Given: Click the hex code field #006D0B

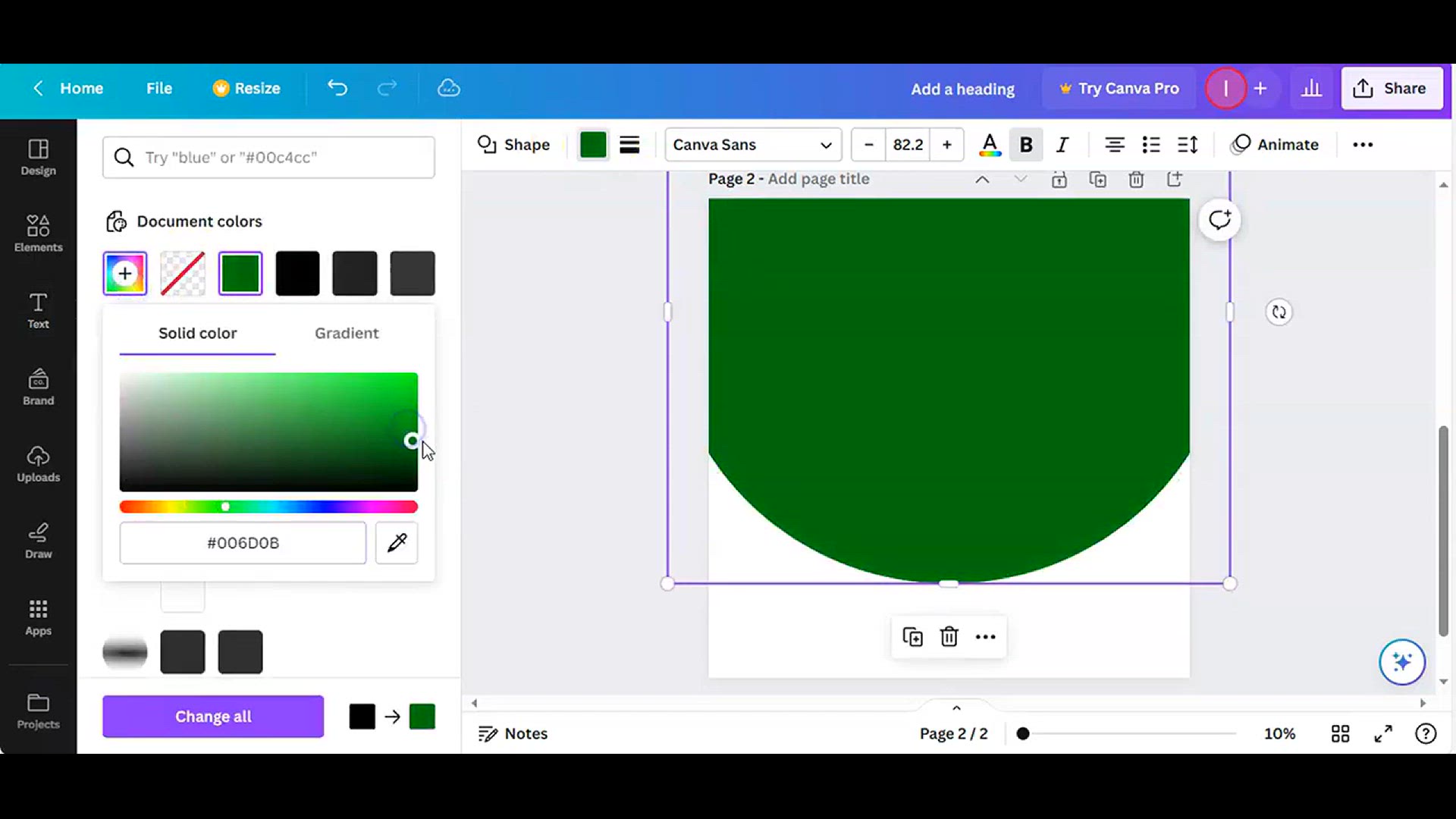Looking at the screenshot, I should pos(243,543).
